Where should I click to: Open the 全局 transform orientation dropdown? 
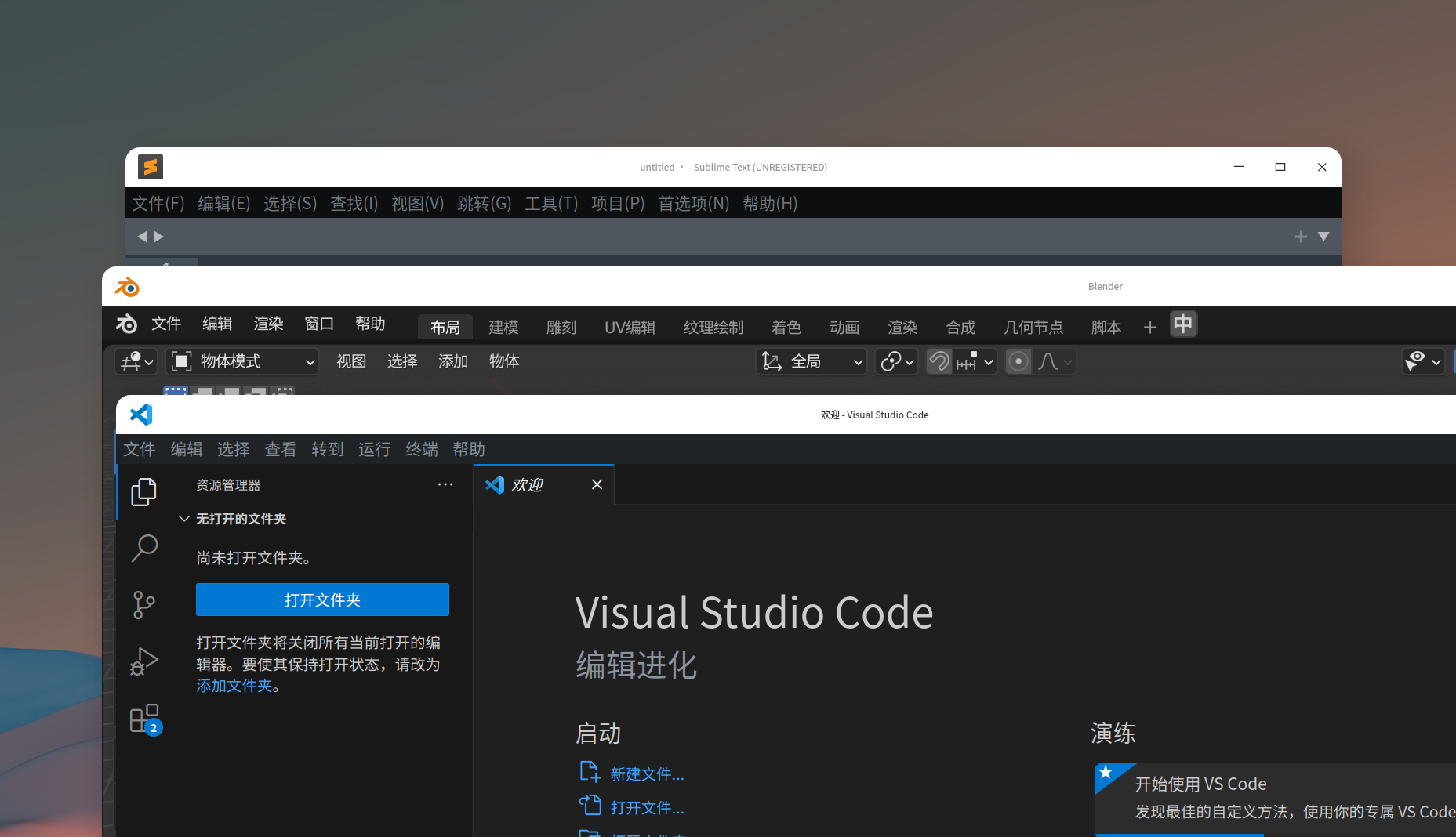(x=812, y=361)
